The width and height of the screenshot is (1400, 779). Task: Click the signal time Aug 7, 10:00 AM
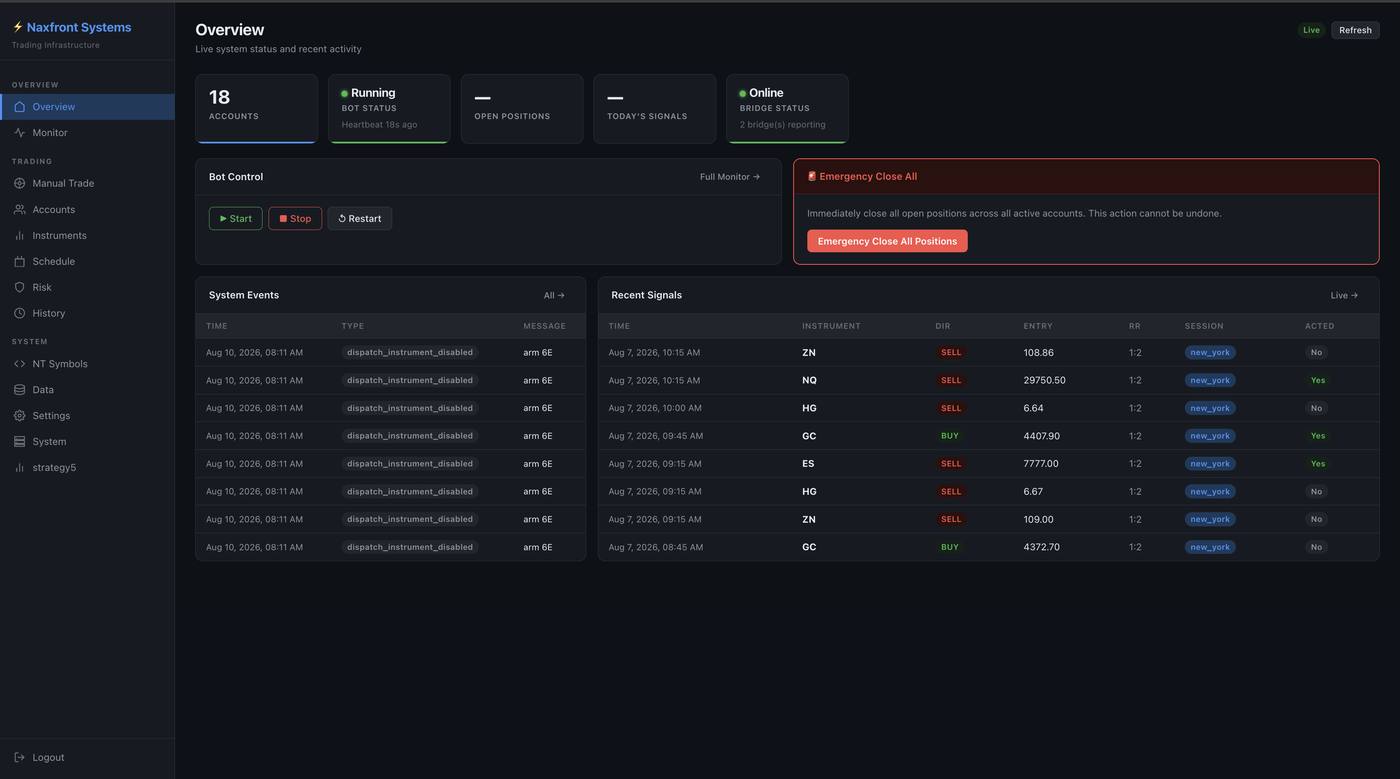(655, 408)
